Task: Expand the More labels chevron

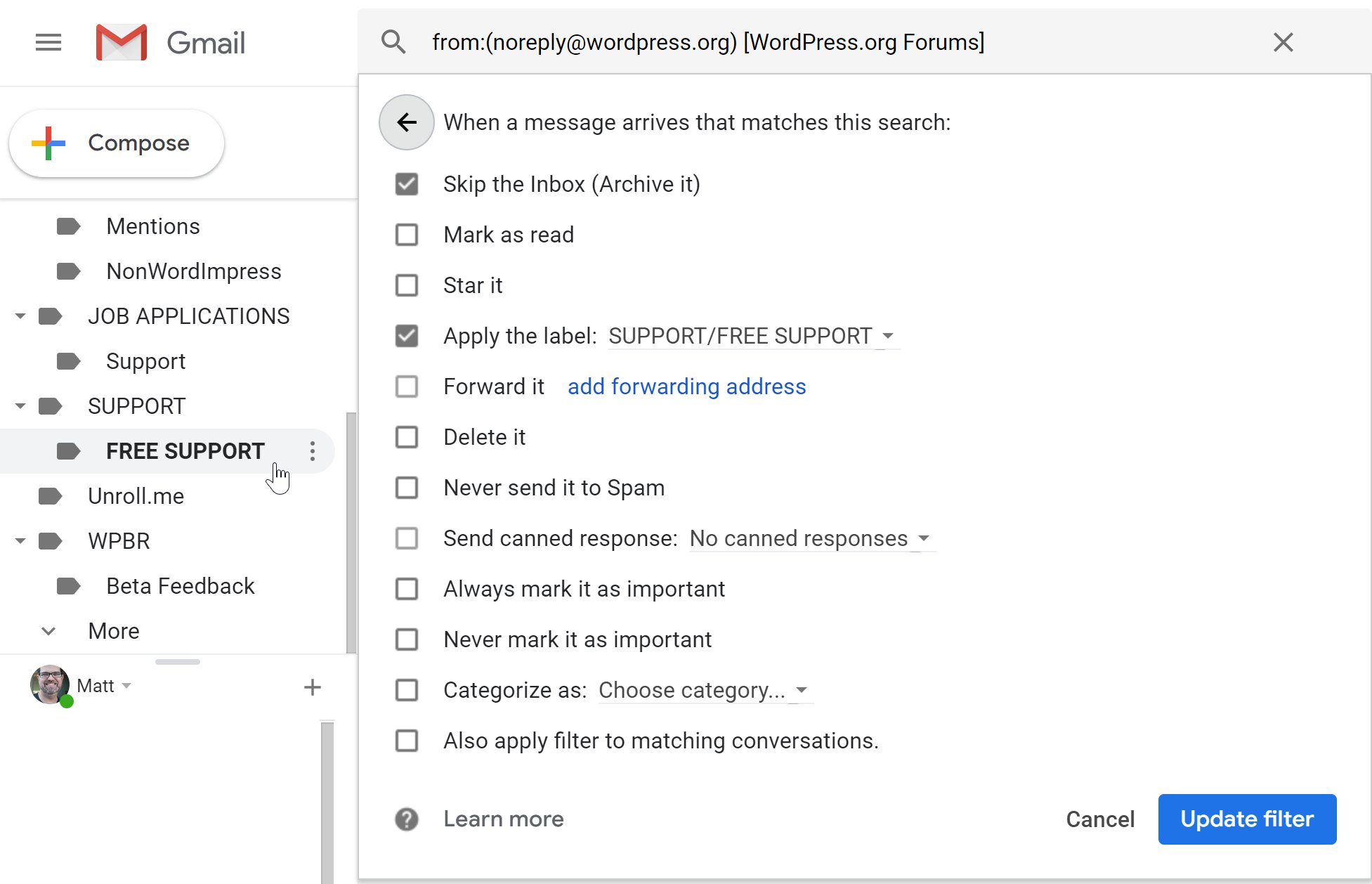Action: point(48,631)
